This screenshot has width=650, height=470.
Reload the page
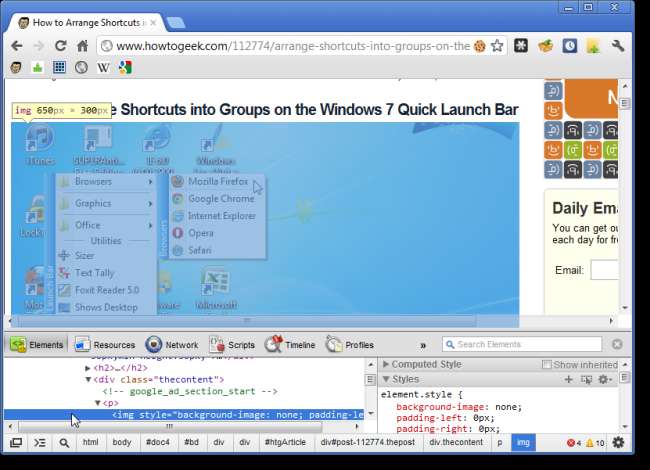click(61, 46)
